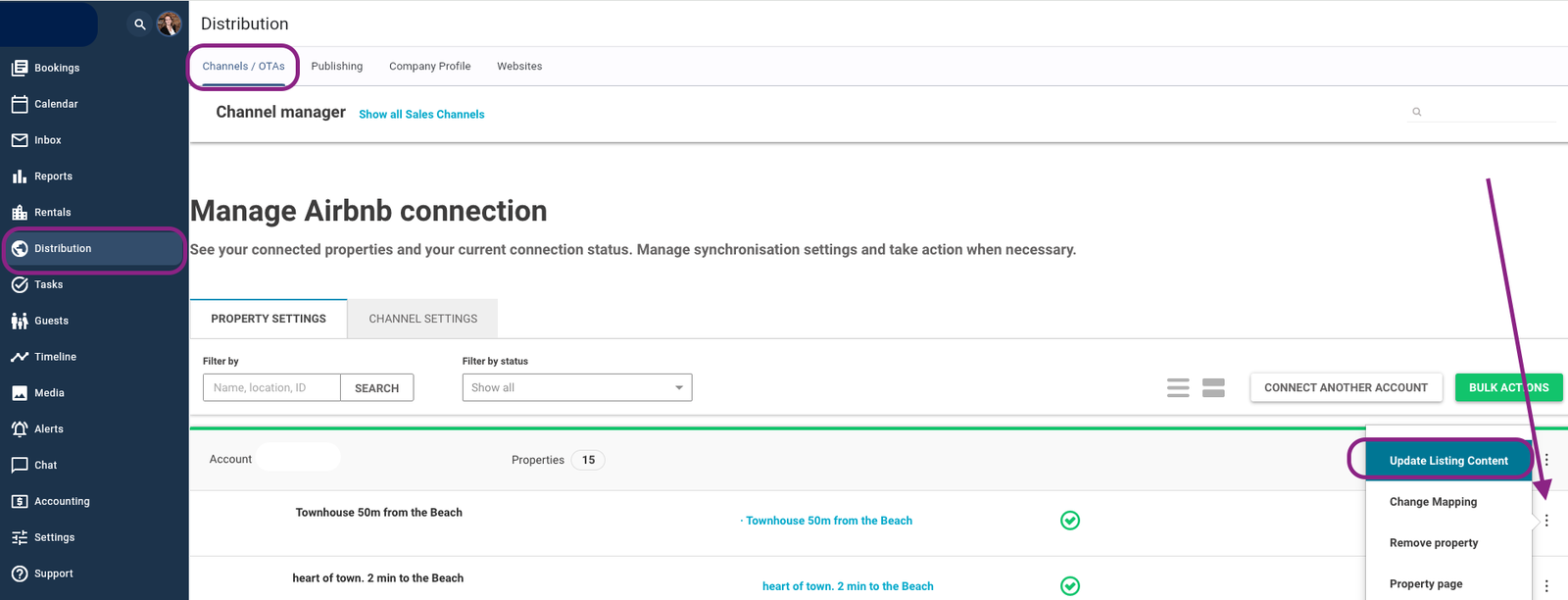Click the Reports bar chart icon
Viewport: 1568px width, 600px height.
(x=20, y=176)
